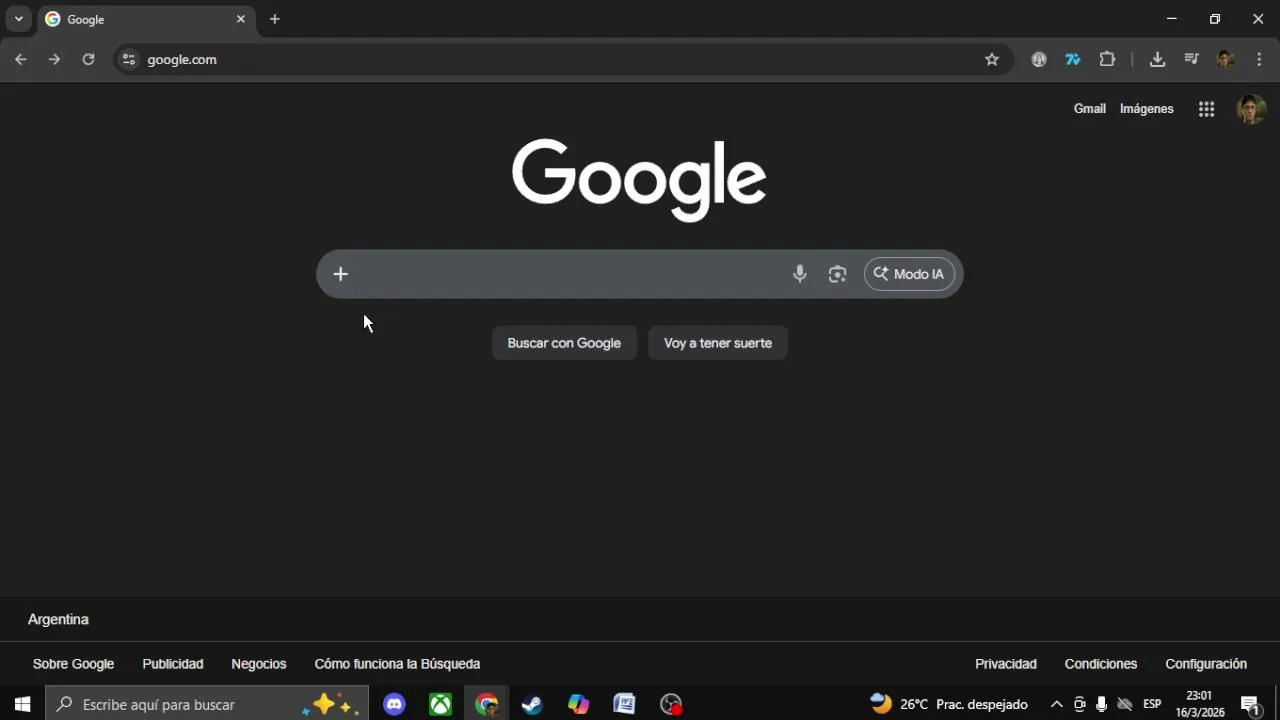Open the Extensions puzzle-piece menu
1280x720 pixels.
[1107, 60]
